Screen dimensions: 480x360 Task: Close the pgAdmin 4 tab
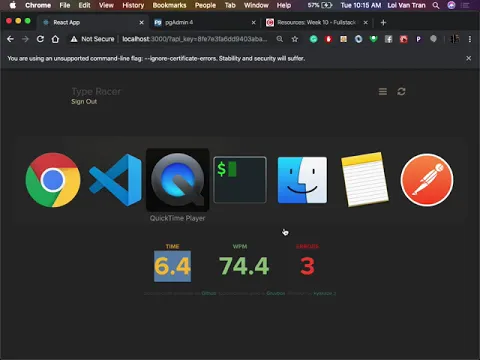point(254,22)
